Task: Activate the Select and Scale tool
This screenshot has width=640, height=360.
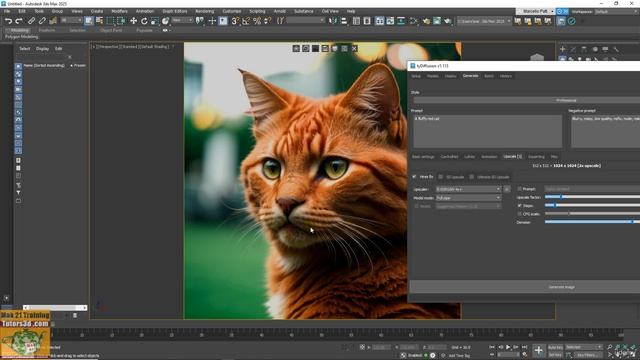Action: (155, 21)
